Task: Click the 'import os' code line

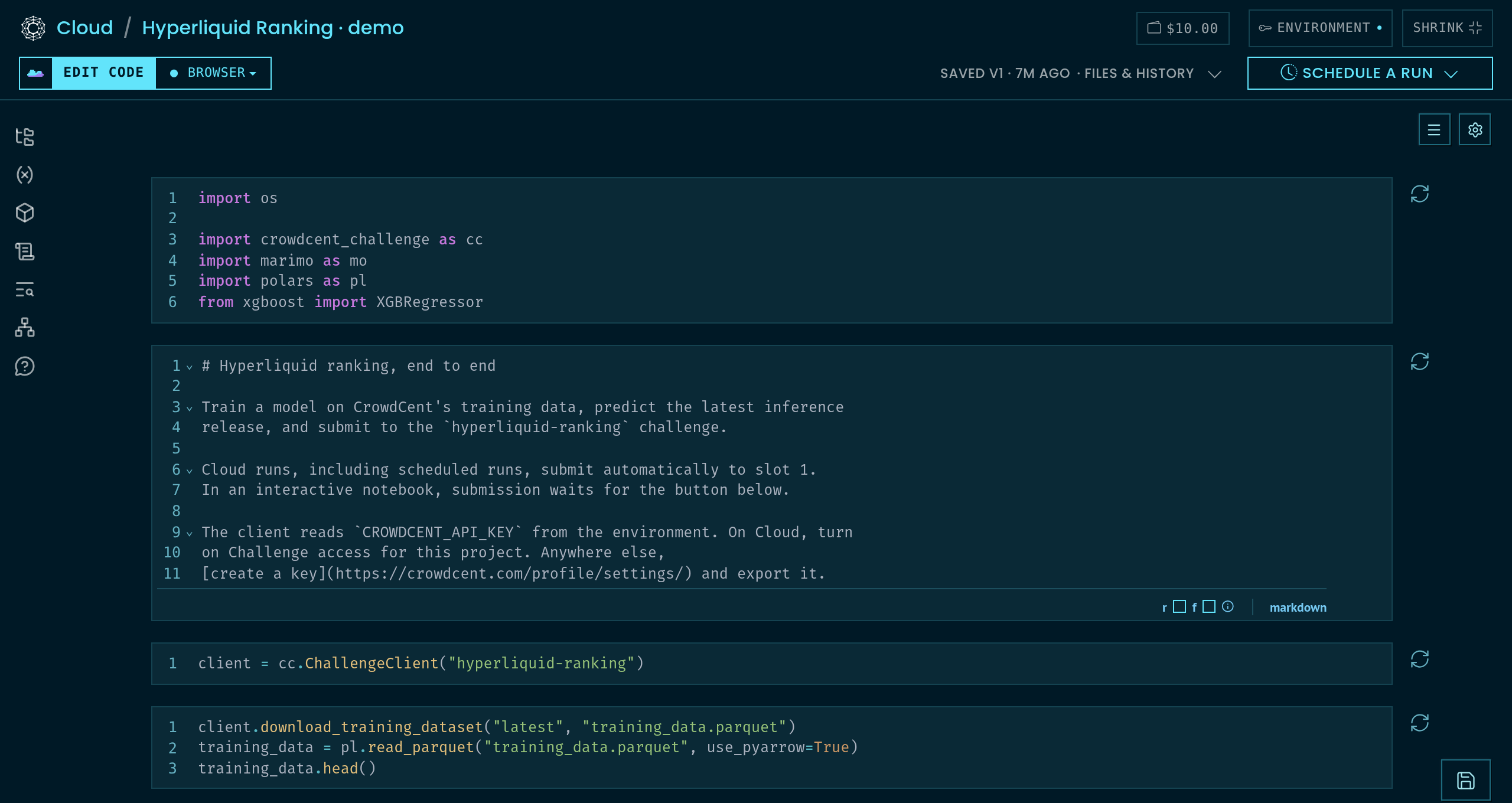Action: click(x=237, y=198)
